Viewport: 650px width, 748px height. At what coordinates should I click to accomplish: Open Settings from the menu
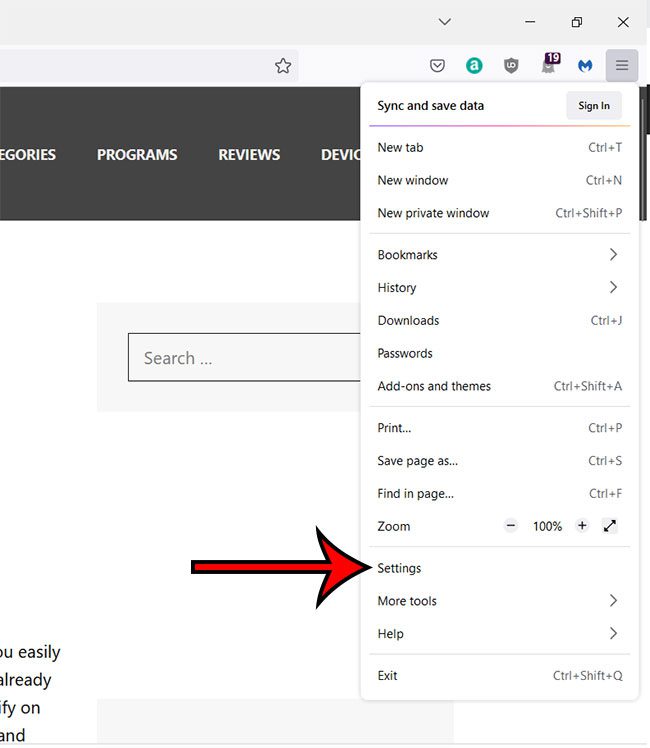499,568
